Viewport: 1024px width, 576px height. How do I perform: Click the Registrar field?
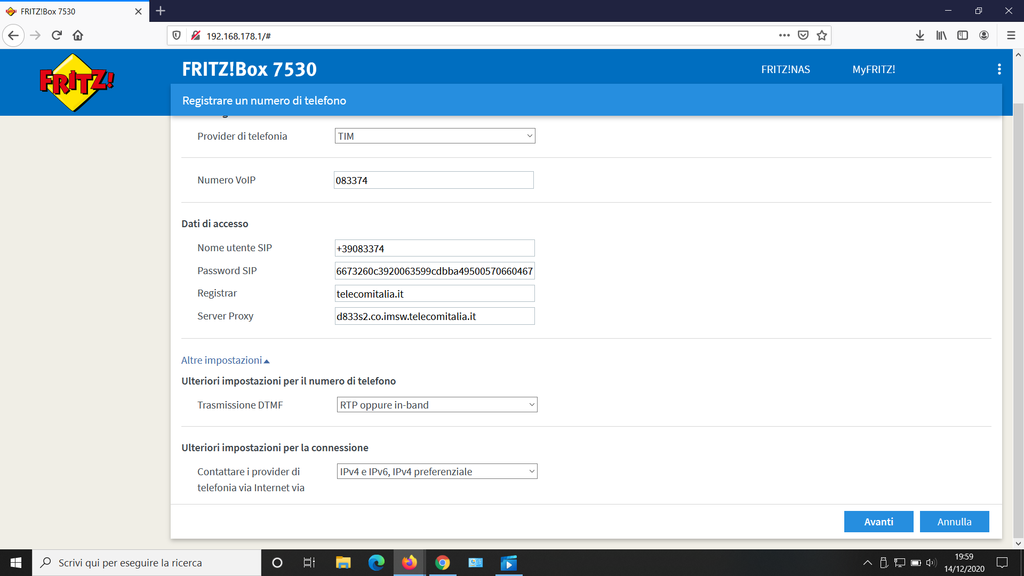click(435, 294)
